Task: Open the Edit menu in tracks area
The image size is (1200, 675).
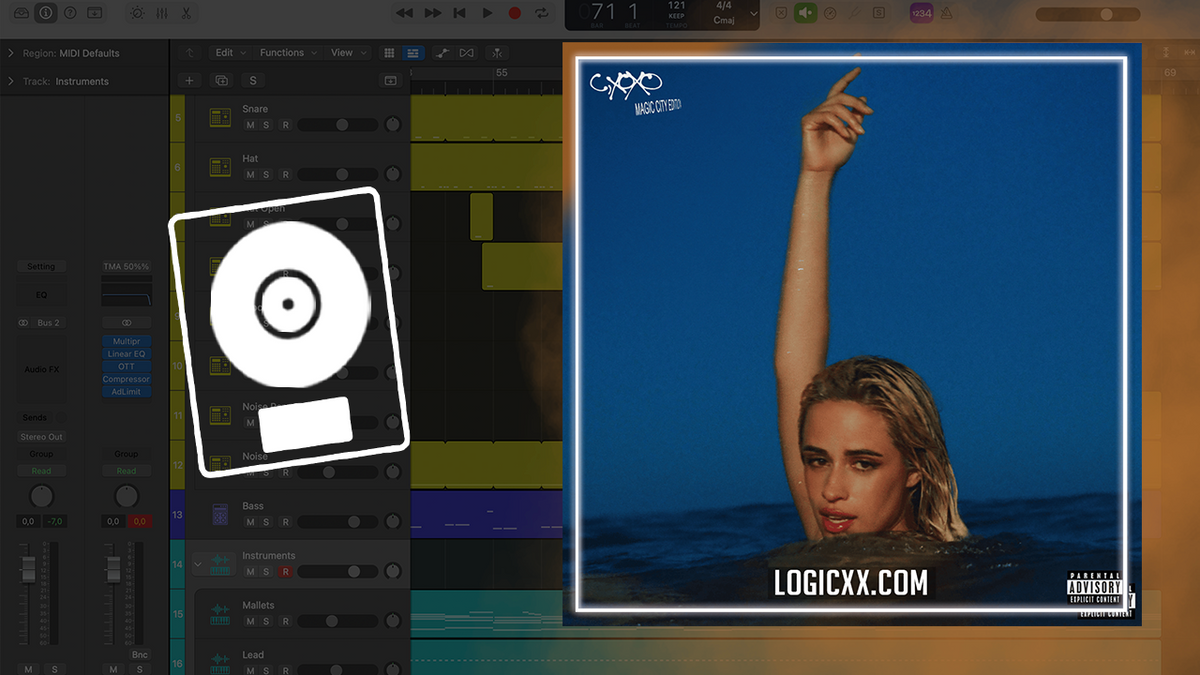Action: pyautogui.click(x=229, y=53)
